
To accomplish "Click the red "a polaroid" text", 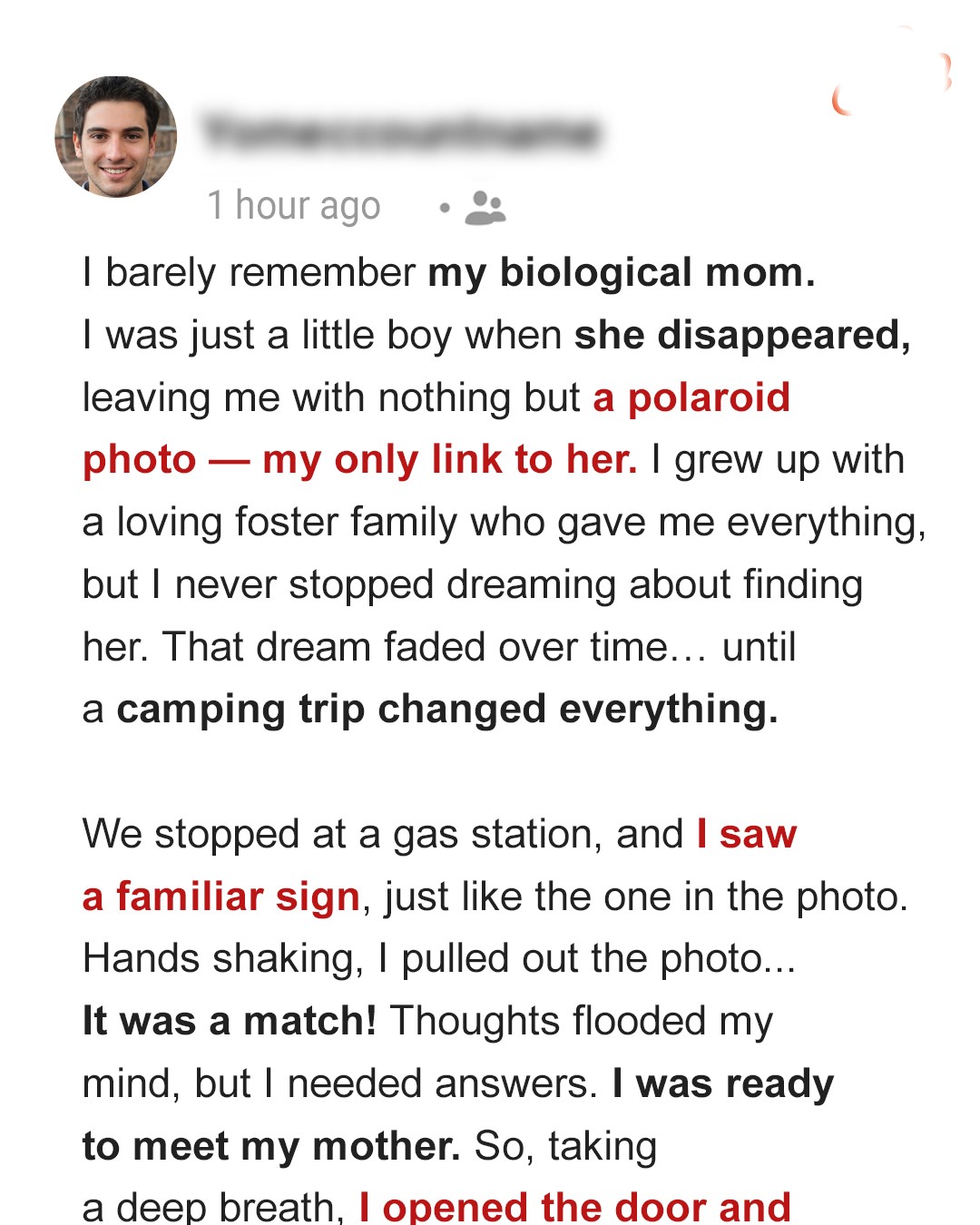I will tap(691, 397).
